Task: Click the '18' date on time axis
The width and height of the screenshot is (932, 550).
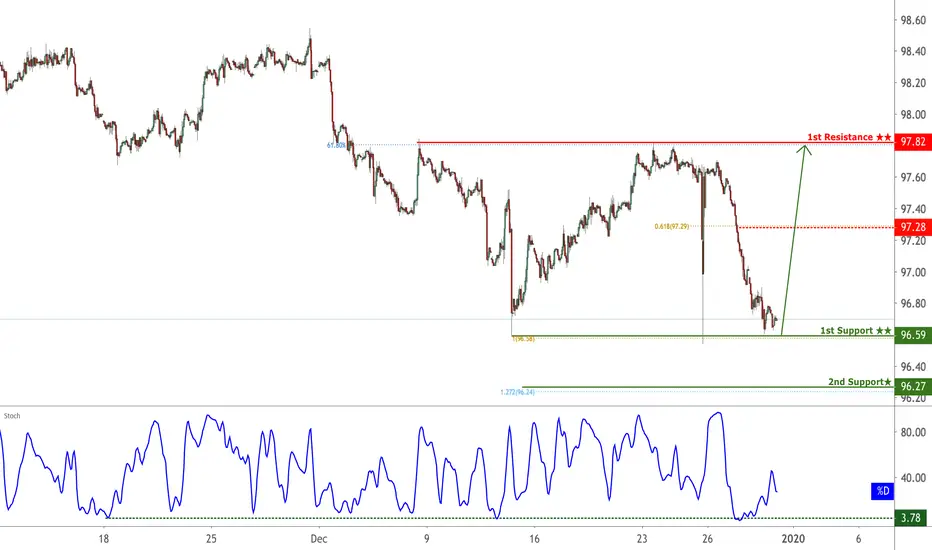Action: (x=104, y=539)
